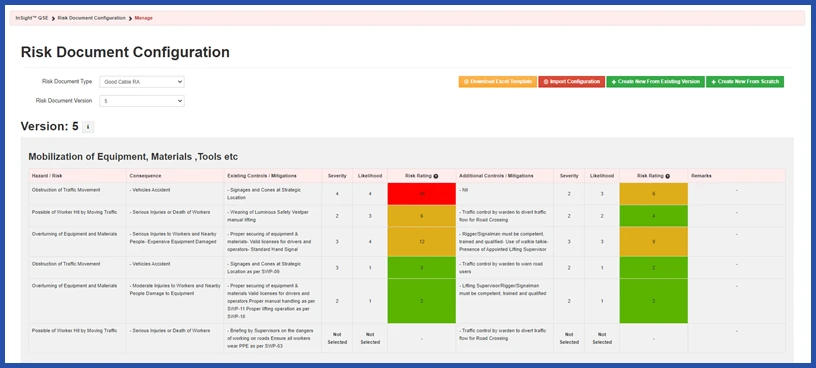Viewport: 816px width, 368px height.
Task: Go to InSight QSE breadcrumb link
Action: [x=32, y=18]
